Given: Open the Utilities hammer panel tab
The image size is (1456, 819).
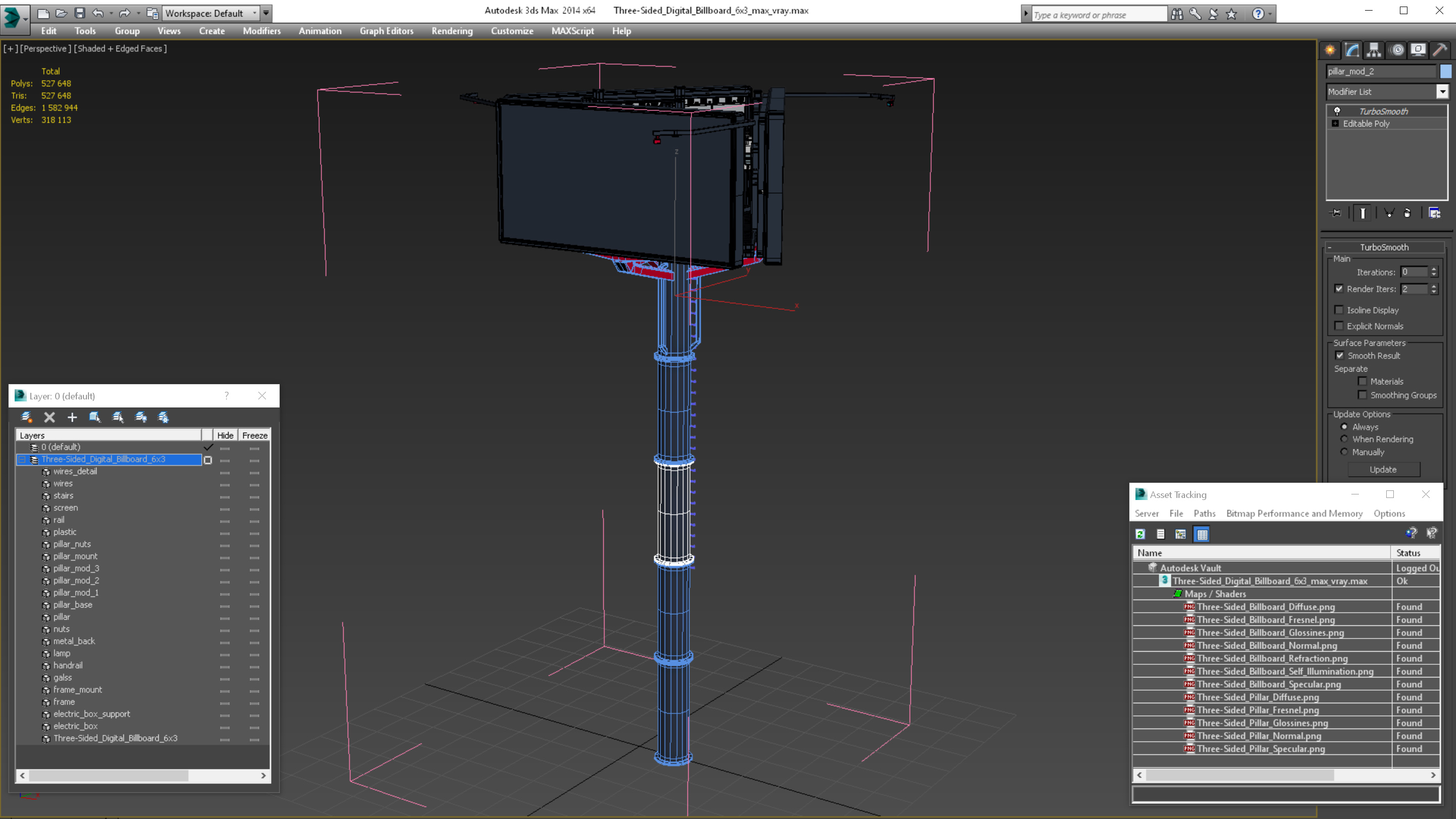Looking at the screenshot, I should pyautogui.click(x=1440, y=51).
